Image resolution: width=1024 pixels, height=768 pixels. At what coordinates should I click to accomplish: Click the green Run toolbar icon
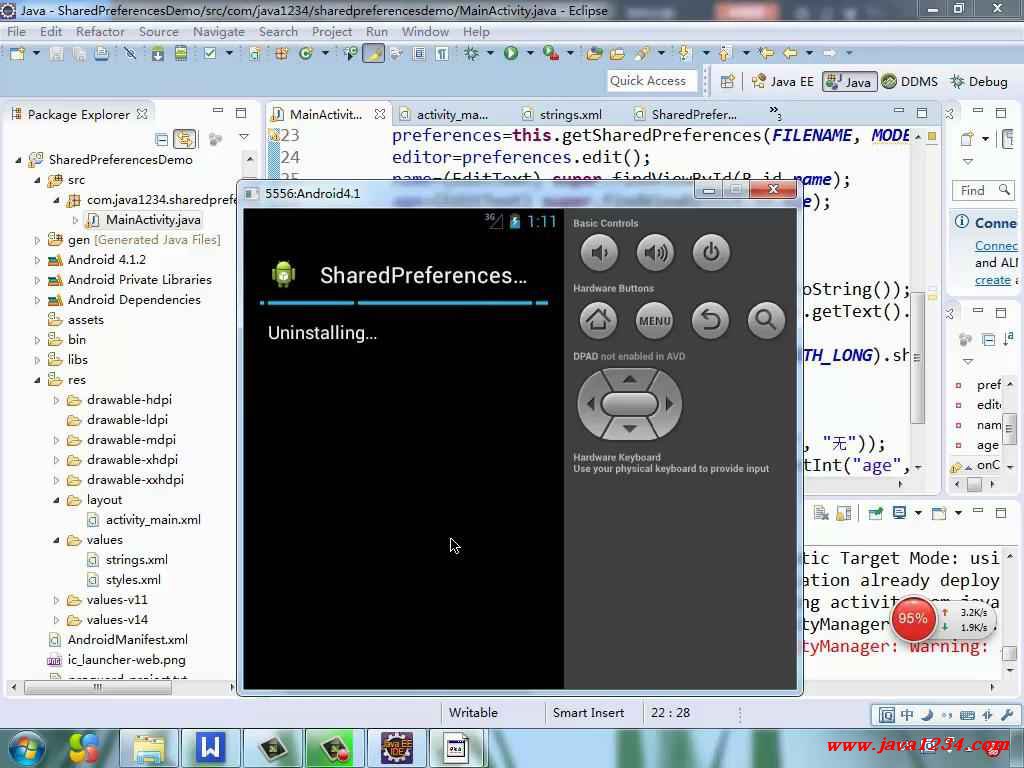pos(511,54)
